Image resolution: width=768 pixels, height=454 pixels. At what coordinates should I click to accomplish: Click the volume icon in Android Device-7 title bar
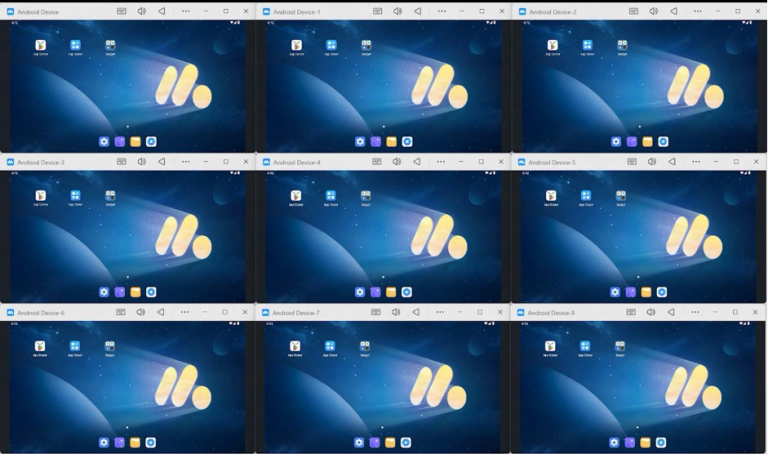pyautogui.click(x=396, y=311)
